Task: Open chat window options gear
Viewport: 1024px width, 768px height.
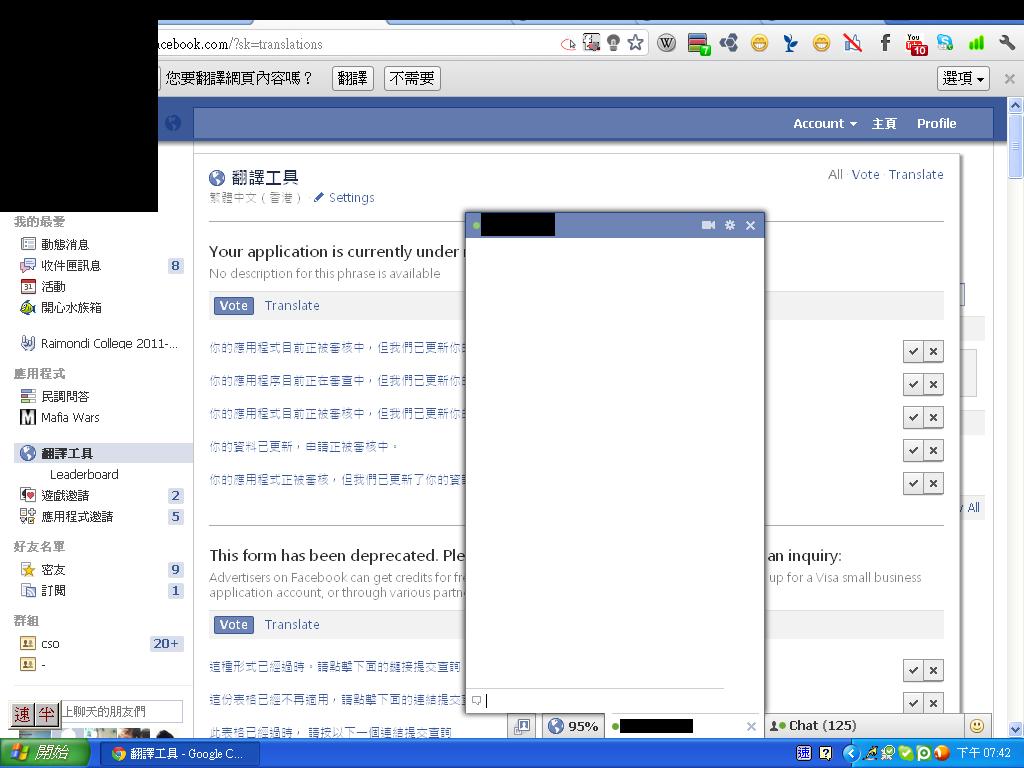Action: click(729, 225)
